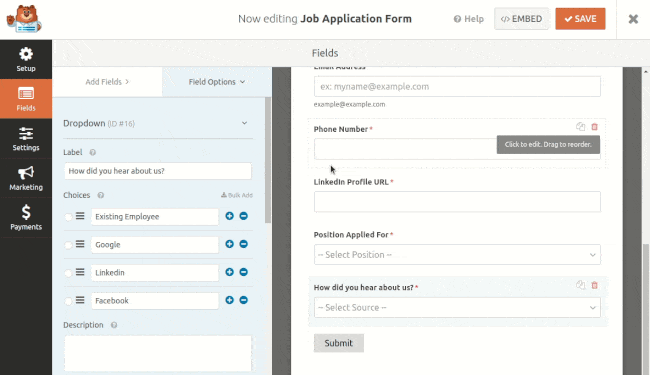Save the form
The width and height of the screenshot is (650, 375).
pos(580,19)
